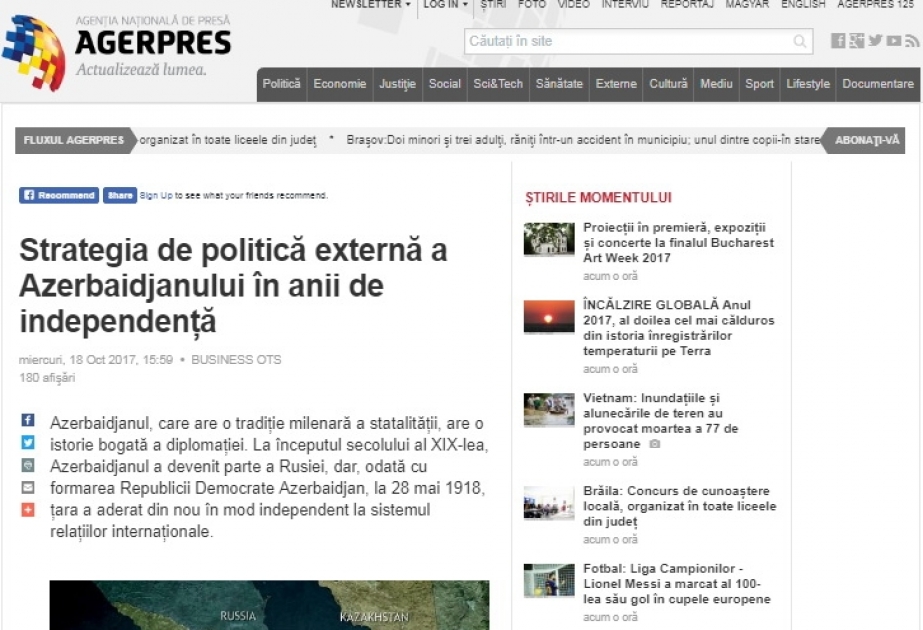Select the Justiție tab
The height and width of the screenshot is (630, 923).
[397, 84]
